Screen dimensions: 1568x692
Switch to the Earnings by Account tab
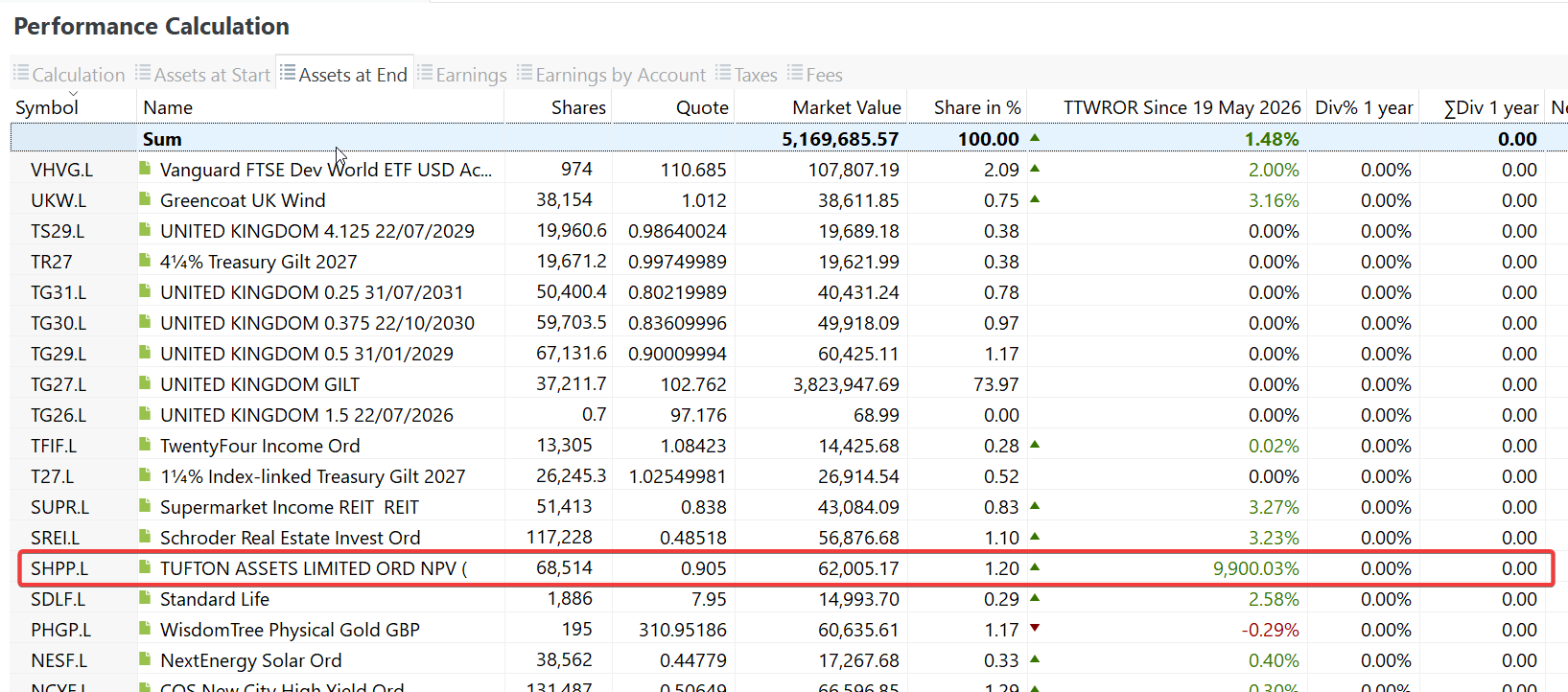coord(612,75)
